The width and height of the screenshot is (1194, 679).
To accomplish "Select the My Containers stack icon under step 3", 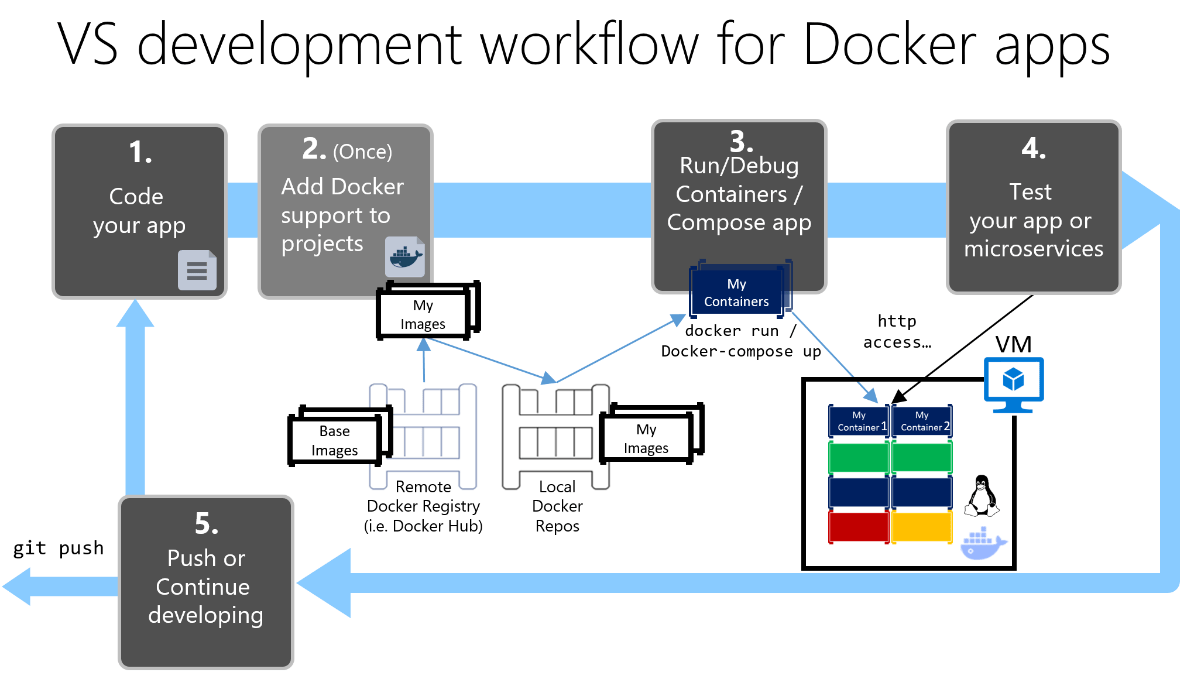I will (737, 290).
